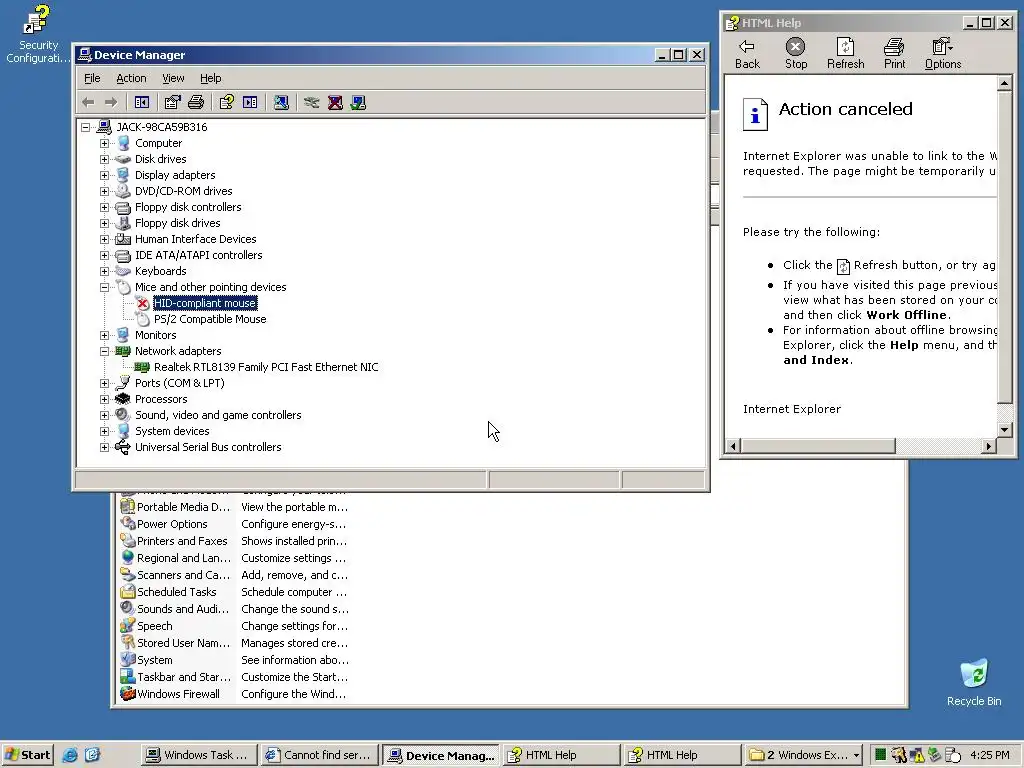
Task: Expand the Display adapters node
Action: coord(104,175)
